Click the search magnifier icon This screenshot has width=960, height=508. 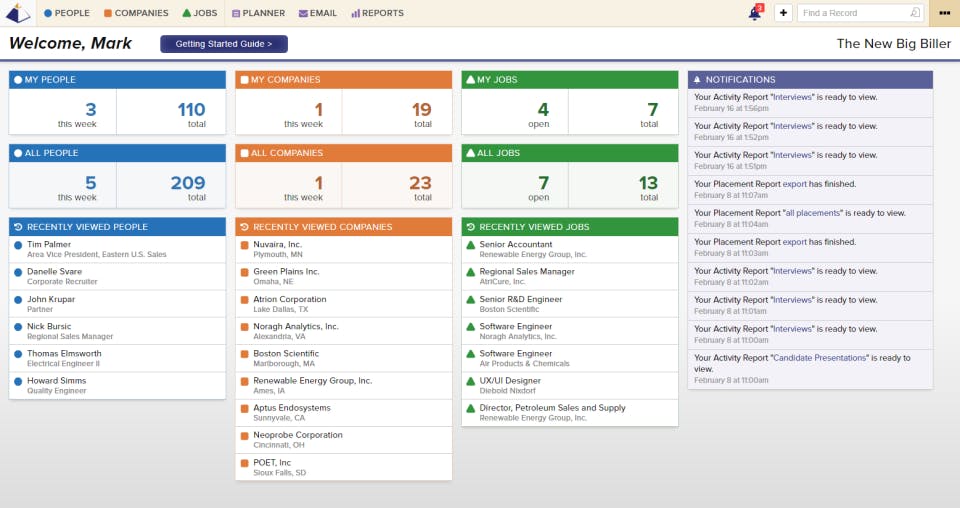pyautogui.click(x=915, y=13)
